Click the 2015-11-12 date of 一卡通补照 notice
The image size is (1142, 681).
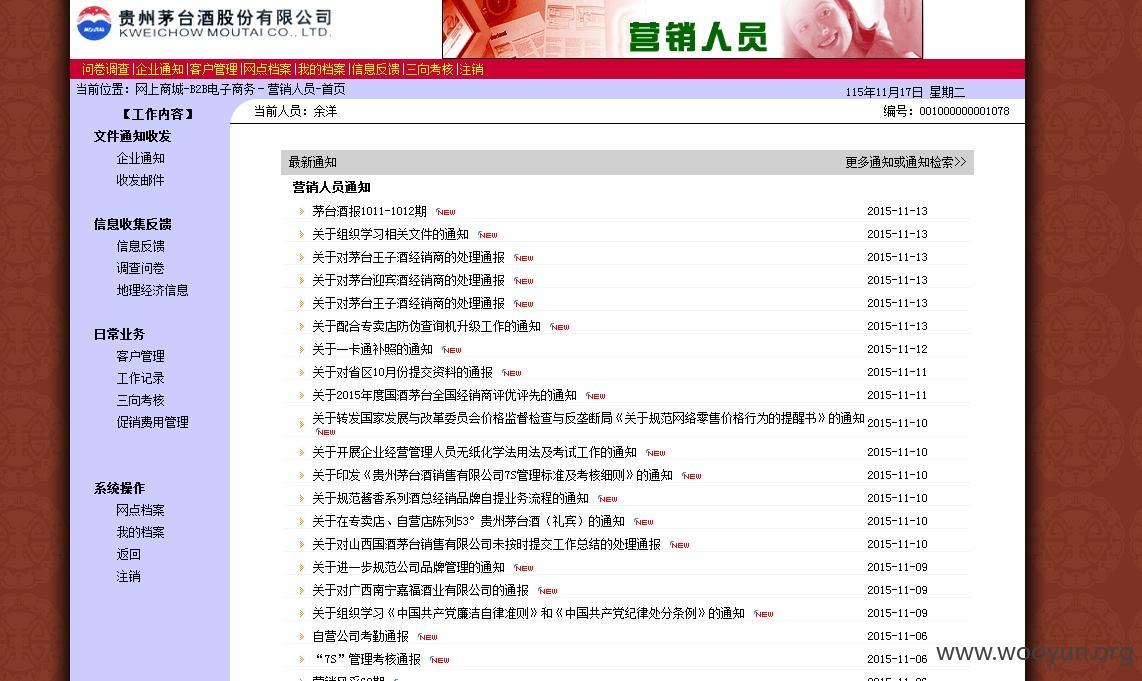coord(897,350)
